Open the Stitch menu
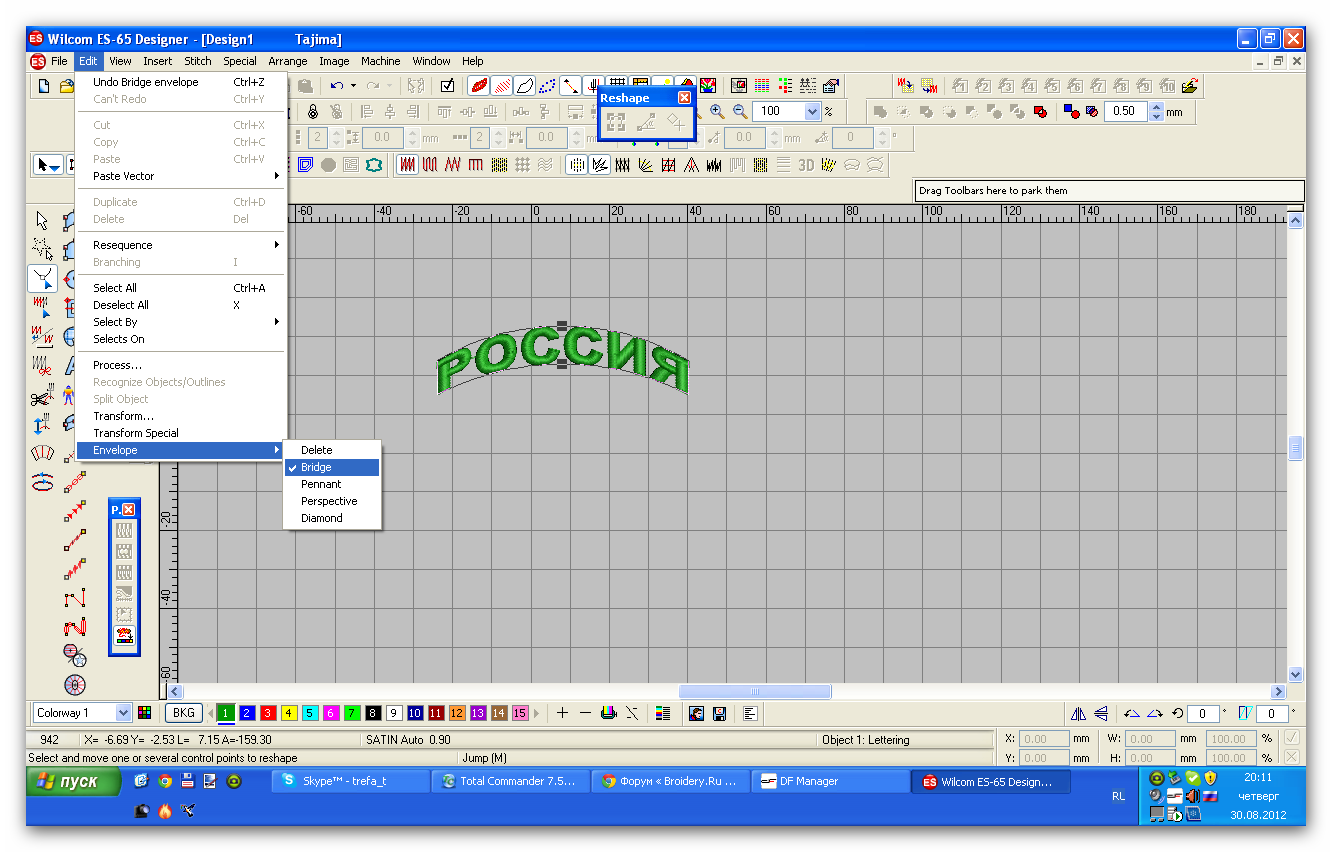Image resolution: width=1332 pixels, height=852 pixels. 198,61
